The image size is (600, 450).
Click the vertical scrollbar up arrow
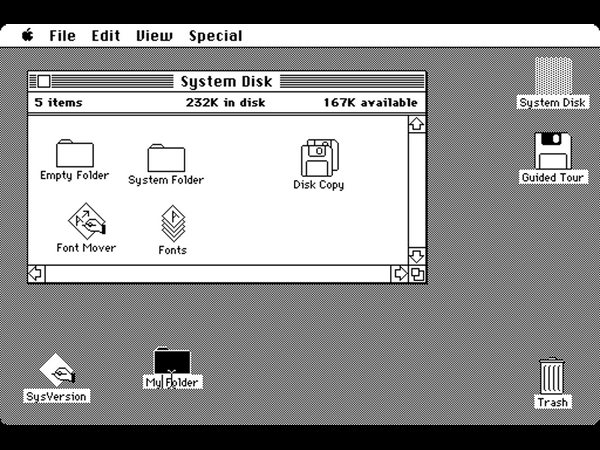[x=417, y=124]
